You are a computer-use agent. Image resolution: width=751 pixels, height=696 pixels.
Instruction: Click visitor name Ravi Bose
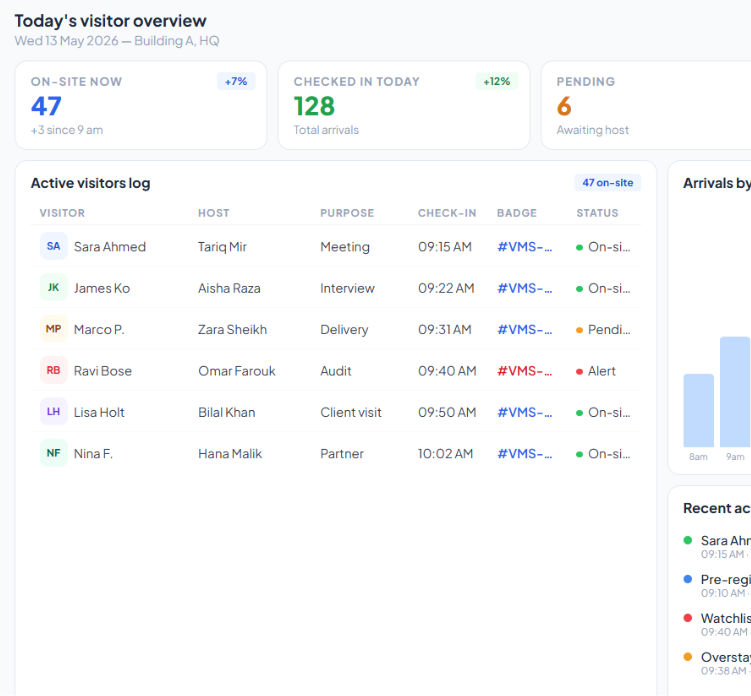(x=102, y=371)
